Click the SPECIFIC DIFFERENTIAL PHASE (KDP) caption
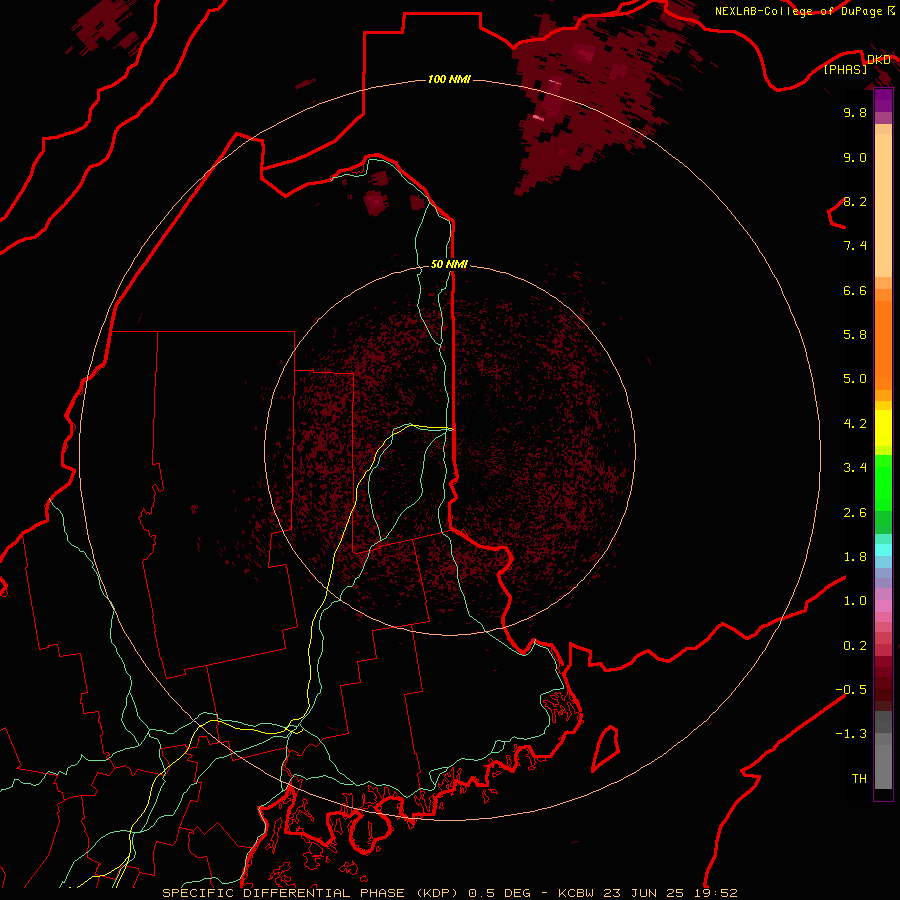Viewport: 900px width, 900px height. (x=313, y=893)
